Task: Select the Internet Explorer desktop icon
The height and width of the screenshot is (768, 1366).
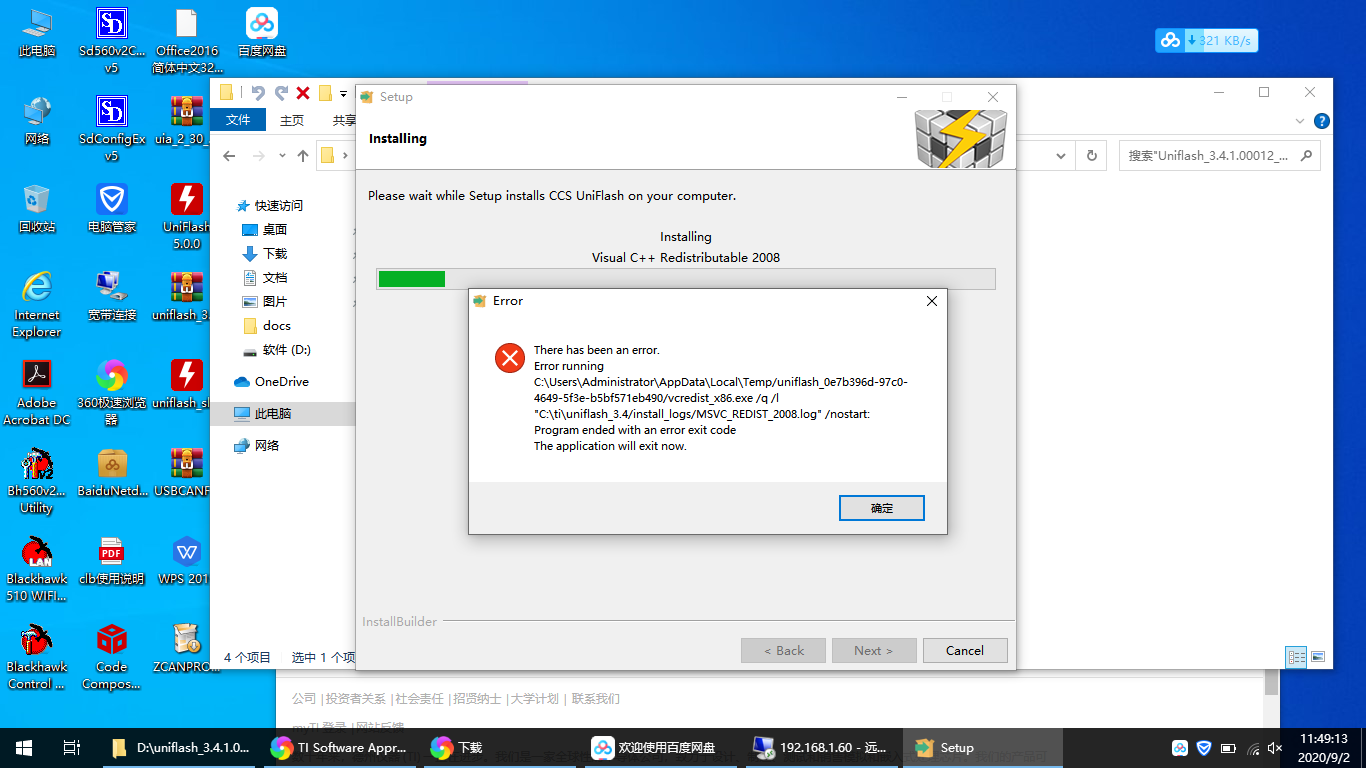Action: [x=37, y=304]
